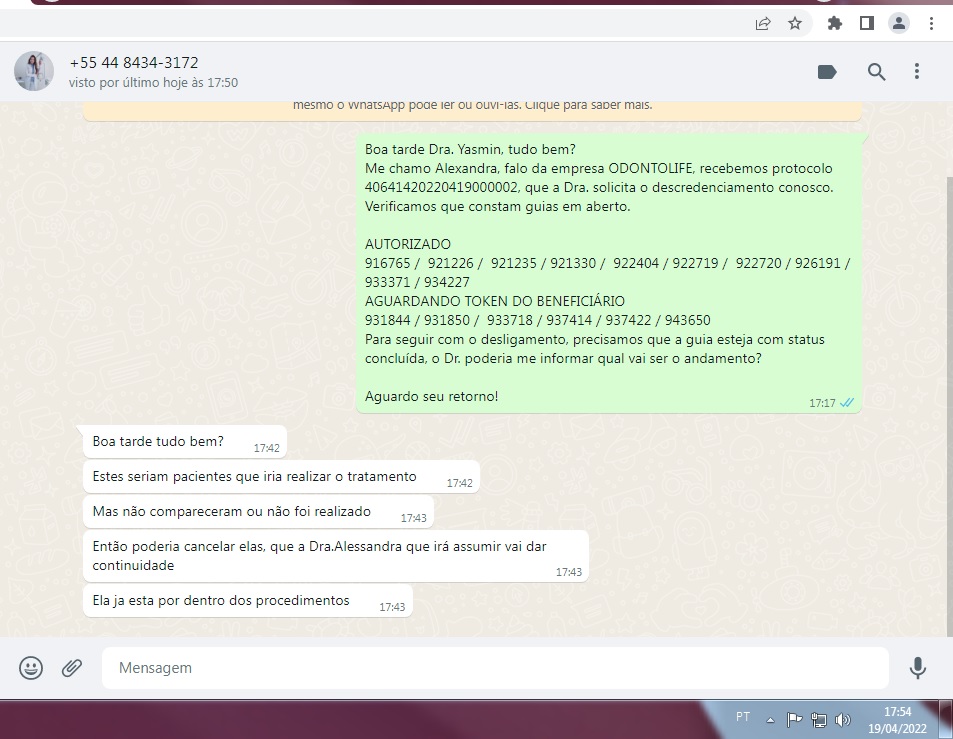Open the Chrome profile avatar

pyautogui.click(x=899, y=23)
